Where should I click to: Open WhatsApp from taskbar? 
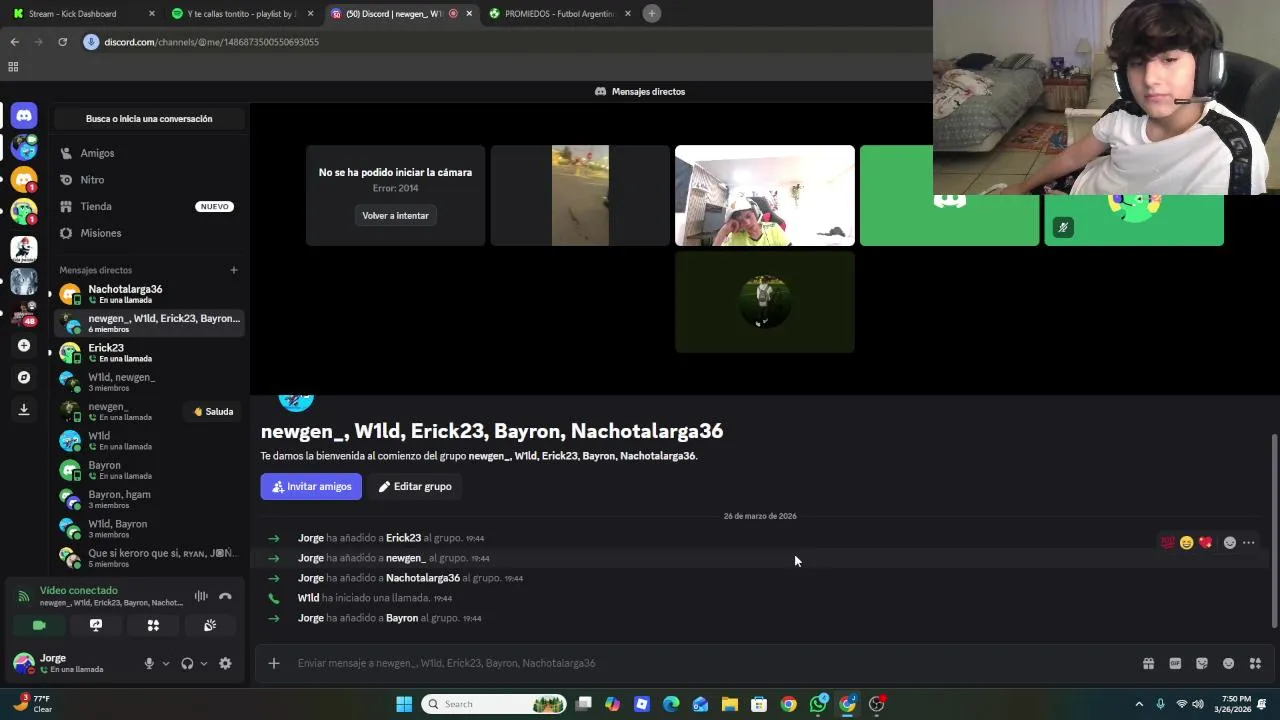[x=818, y=704]
